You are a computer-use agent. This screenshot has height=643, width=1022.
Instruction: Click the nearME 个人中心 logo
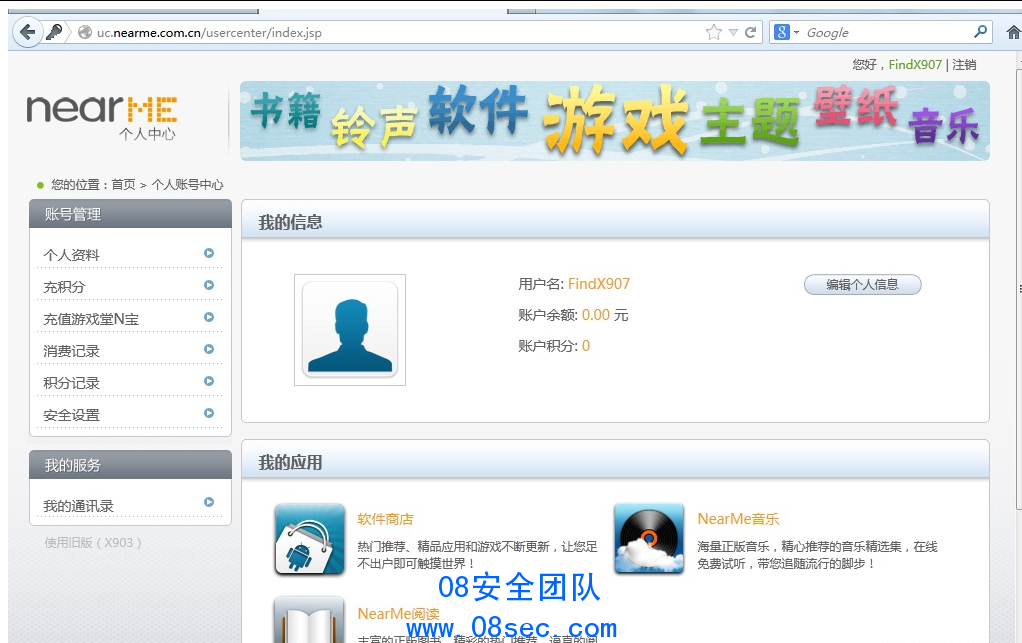102,117
